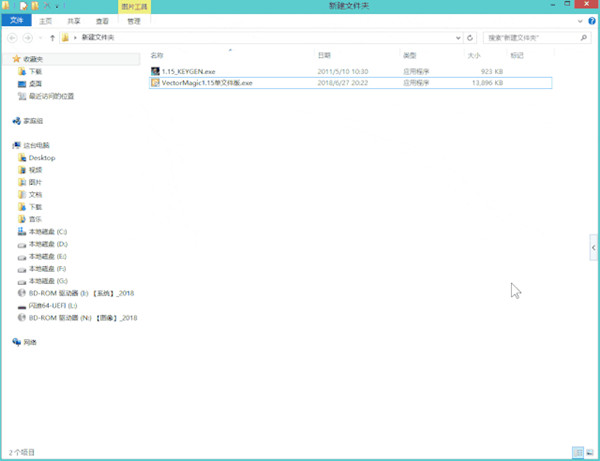Select 1.15_KEYGEN.exe file
The height and width of the screenshot is (461, 600).
click(189, 71)
